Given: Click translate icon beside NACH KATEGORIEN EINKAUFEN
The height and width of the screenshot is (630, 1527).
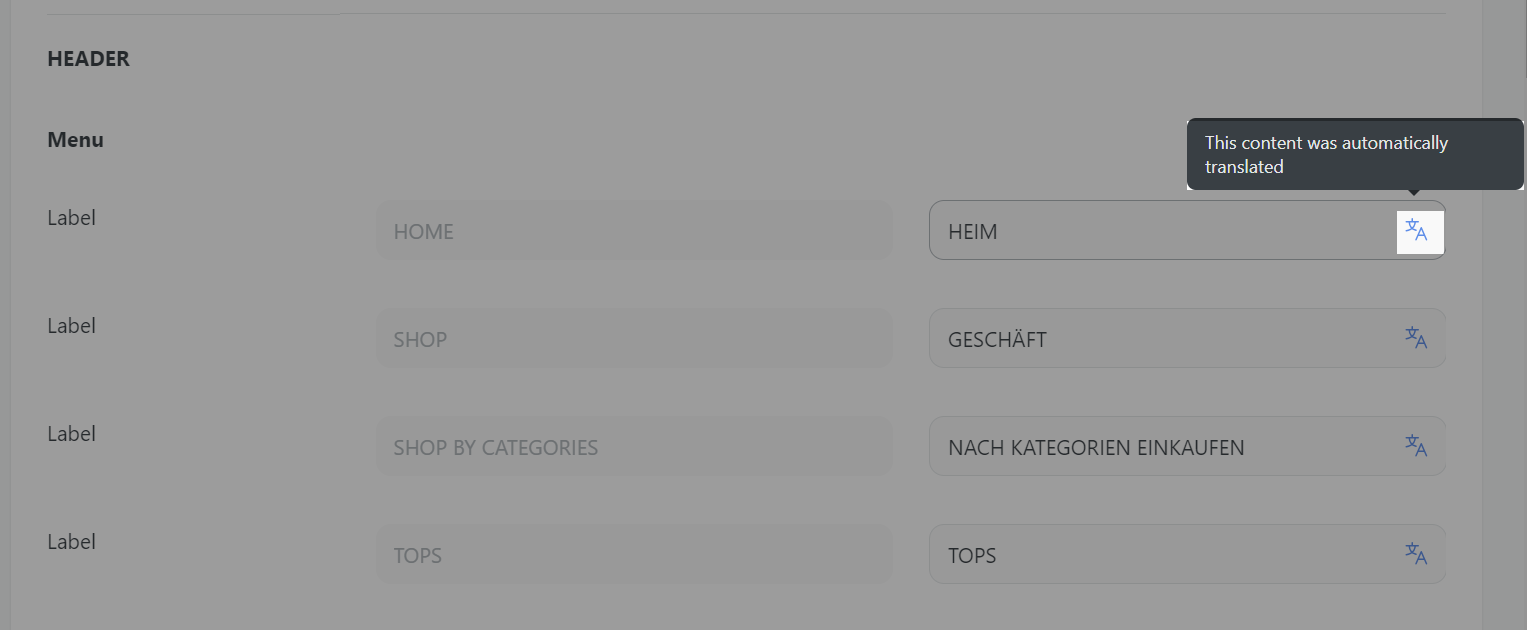Looking at the screenshot, I should (1416, 446).
